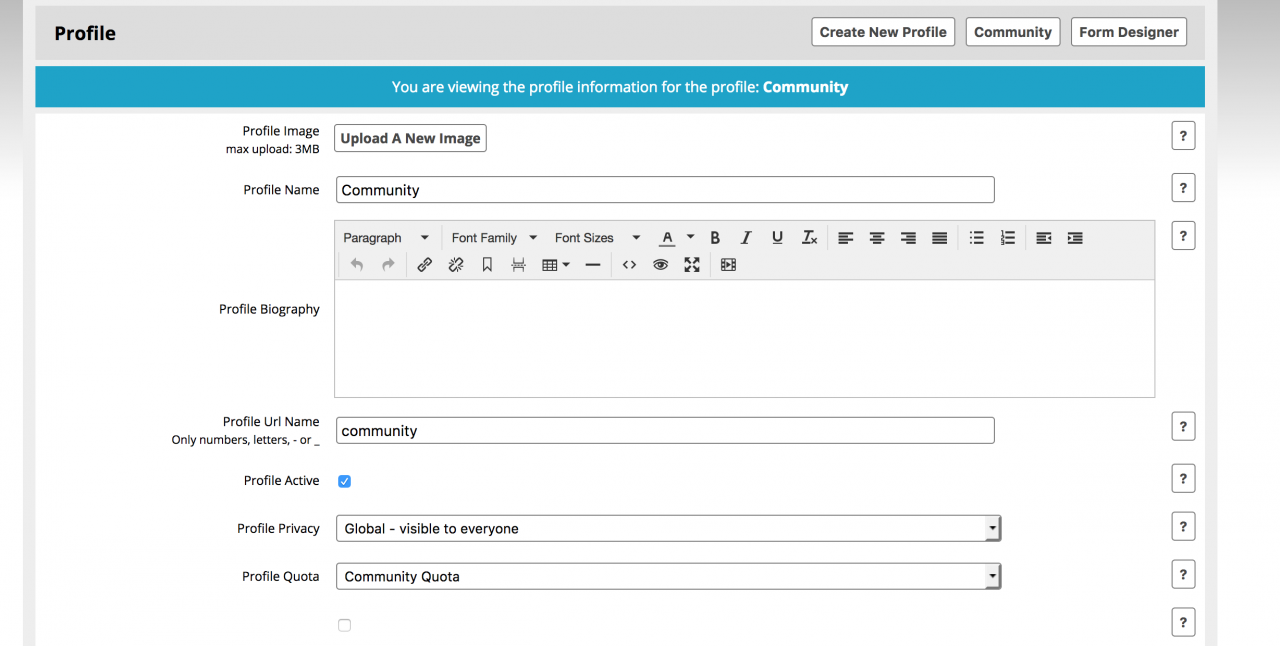Screen dimensions: 1280x646
Task: Open the Profile Privacy dropdown
Action: (x=667, y=528)
